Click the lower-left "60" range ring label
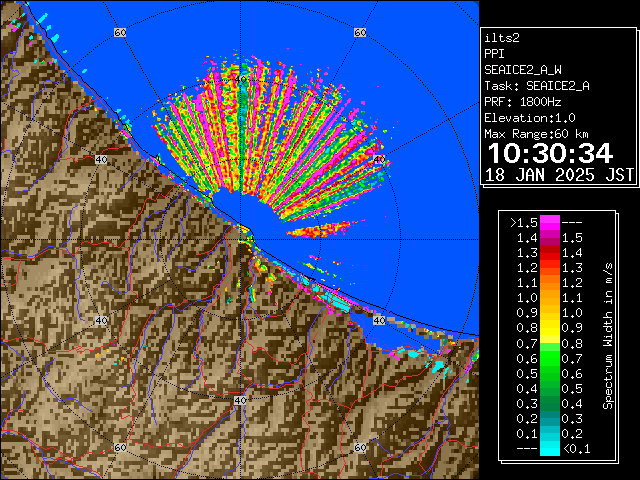The width and height of the screenshot is (640, 480). tap(120, 447)
